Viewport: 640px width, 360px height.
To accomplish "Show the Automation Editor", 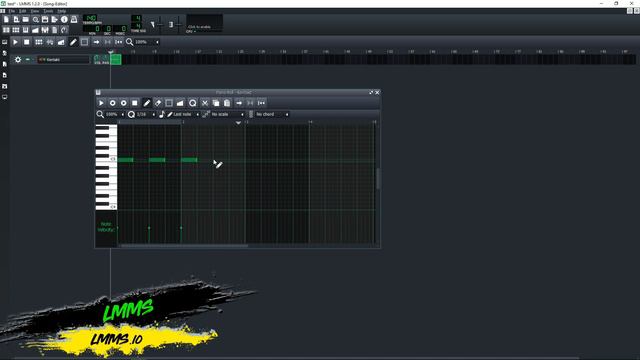I will [36, 30].
